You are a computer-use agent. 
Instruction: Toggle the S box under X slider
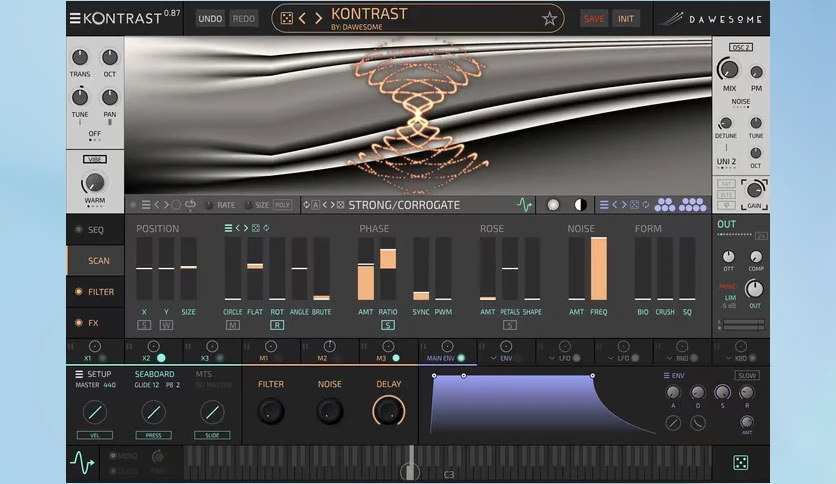point(144,325)
